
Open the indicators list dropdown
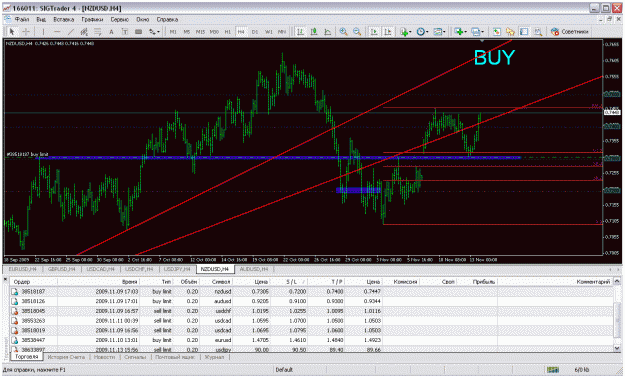pos(405,31)
